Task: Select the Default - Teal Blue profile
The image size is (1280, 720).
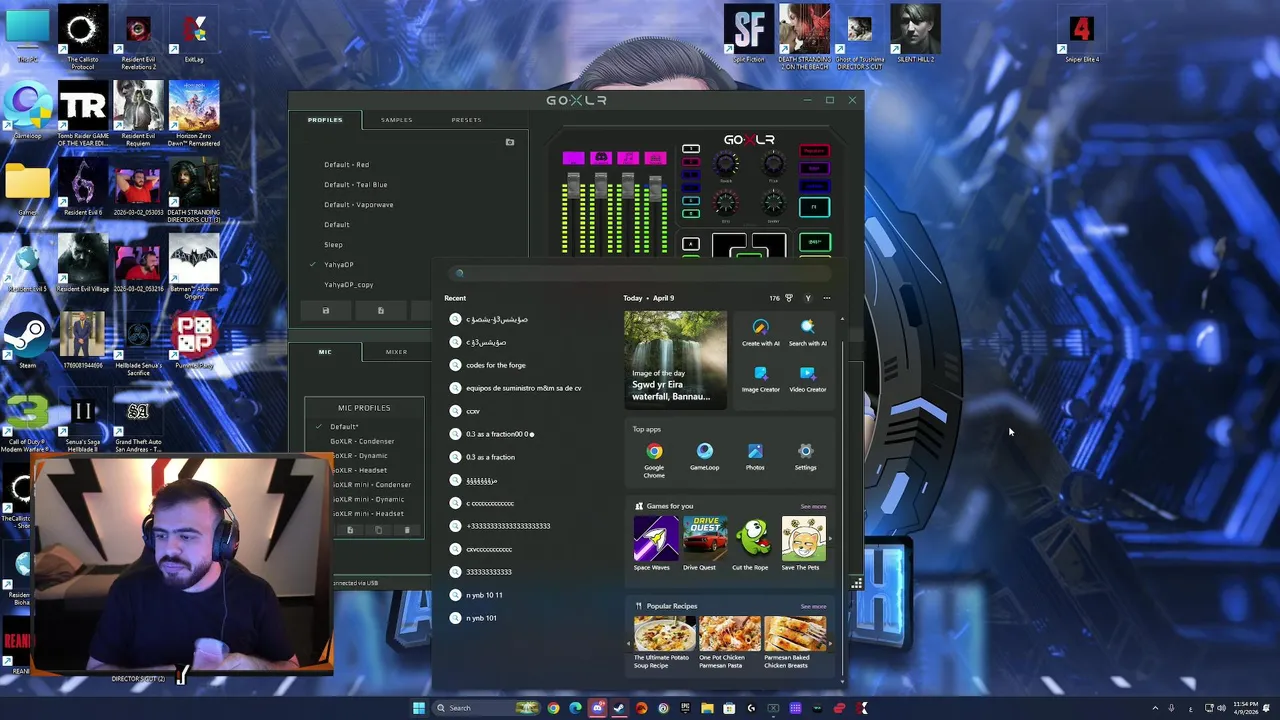Action: (x=355, y=185)
